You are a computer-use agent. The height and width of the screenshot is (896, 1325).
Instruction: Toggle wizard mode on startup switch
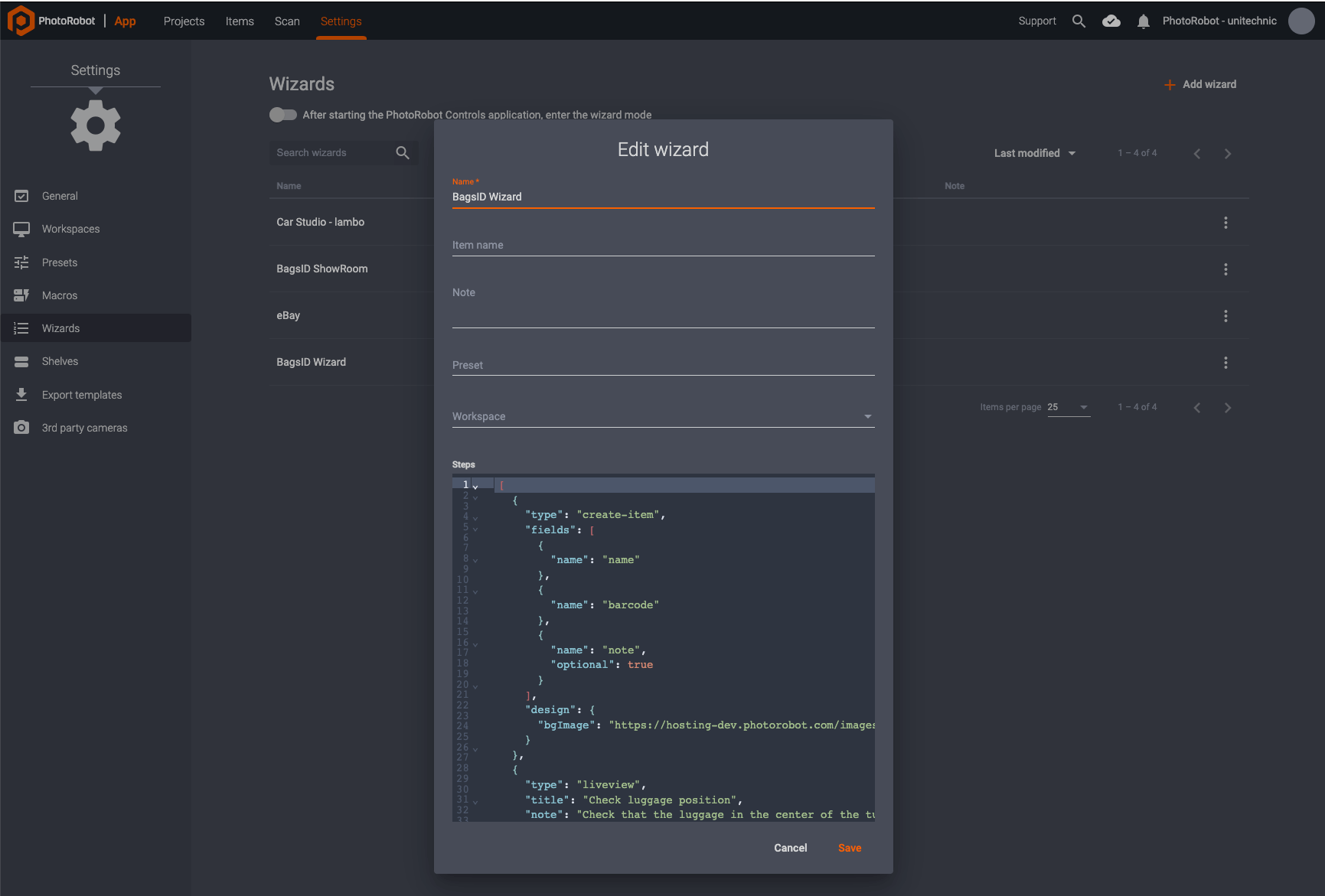pos(283,115)
